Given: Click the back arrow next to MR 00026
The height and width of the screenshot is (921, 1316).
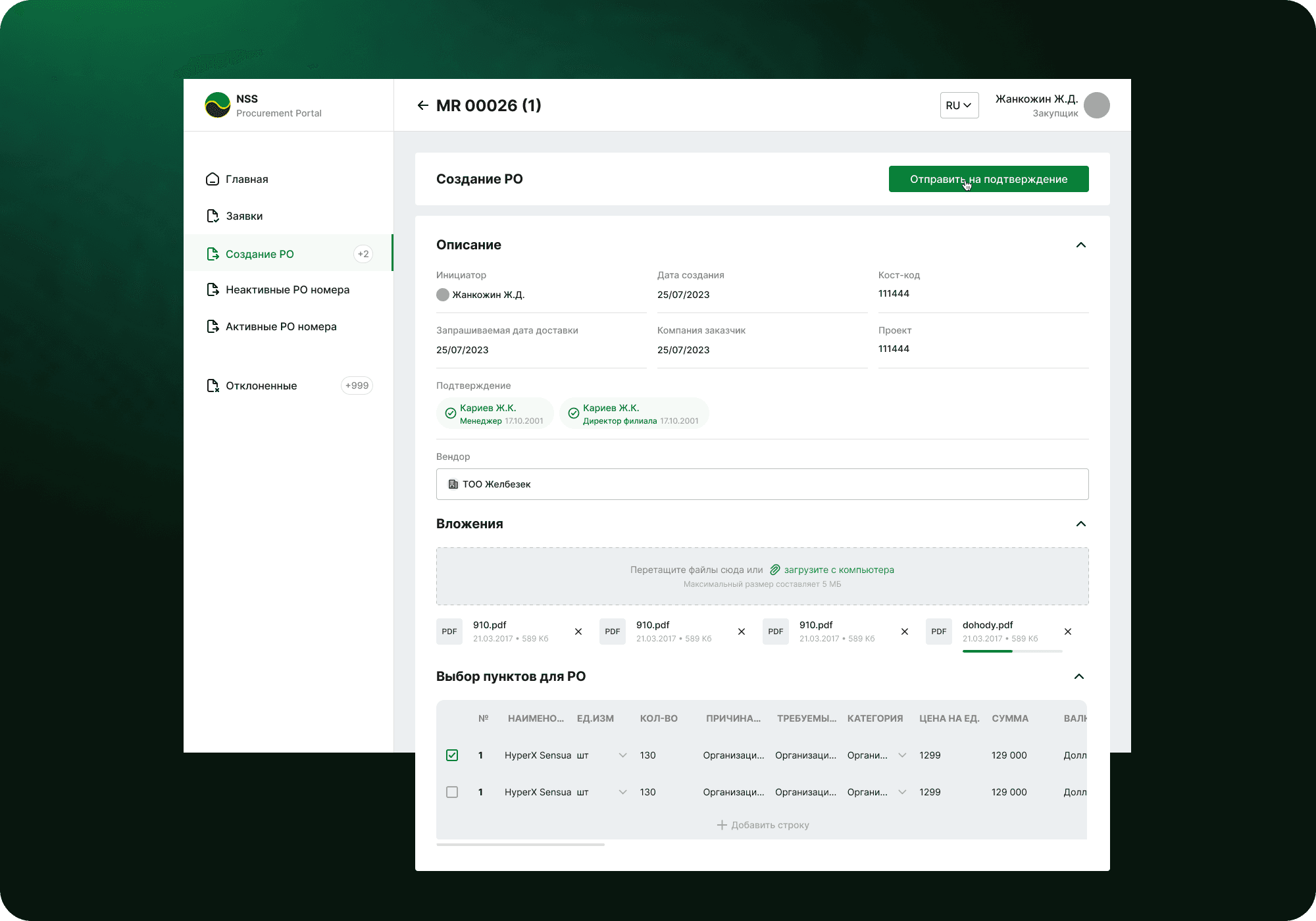Looking at the screenshot, I should click(x=422, y=105).
